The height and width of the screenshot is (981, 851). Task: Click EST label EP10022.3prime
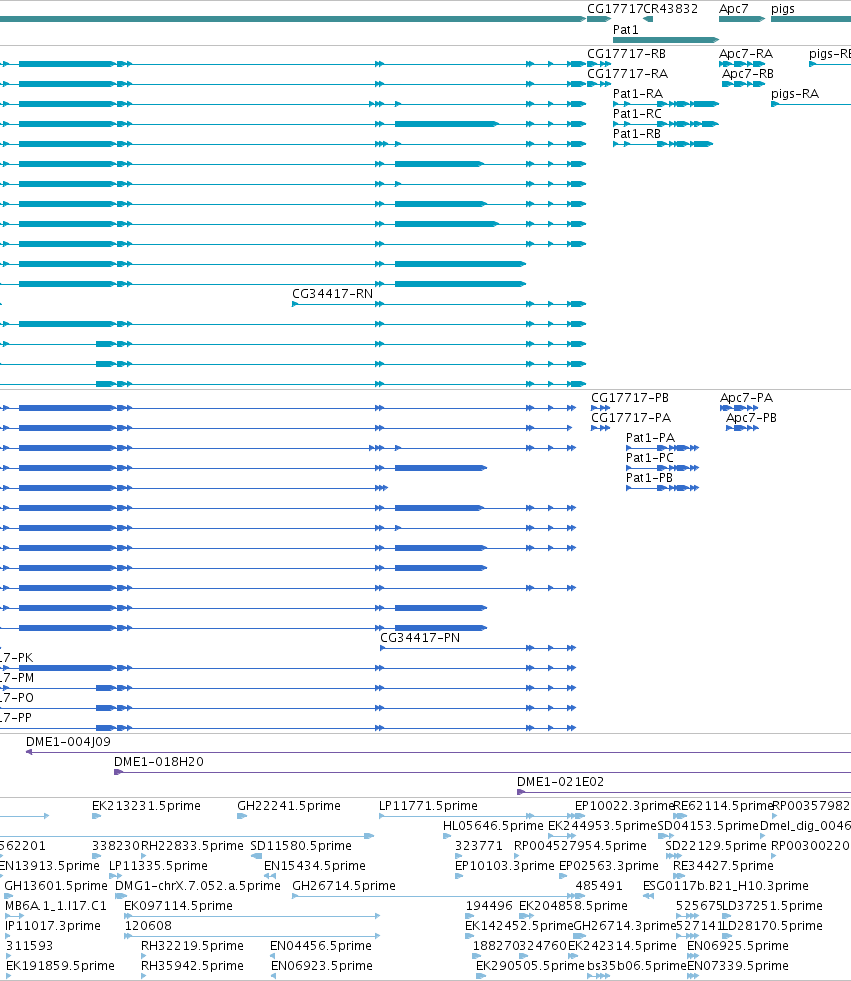(x=624, y=806)
